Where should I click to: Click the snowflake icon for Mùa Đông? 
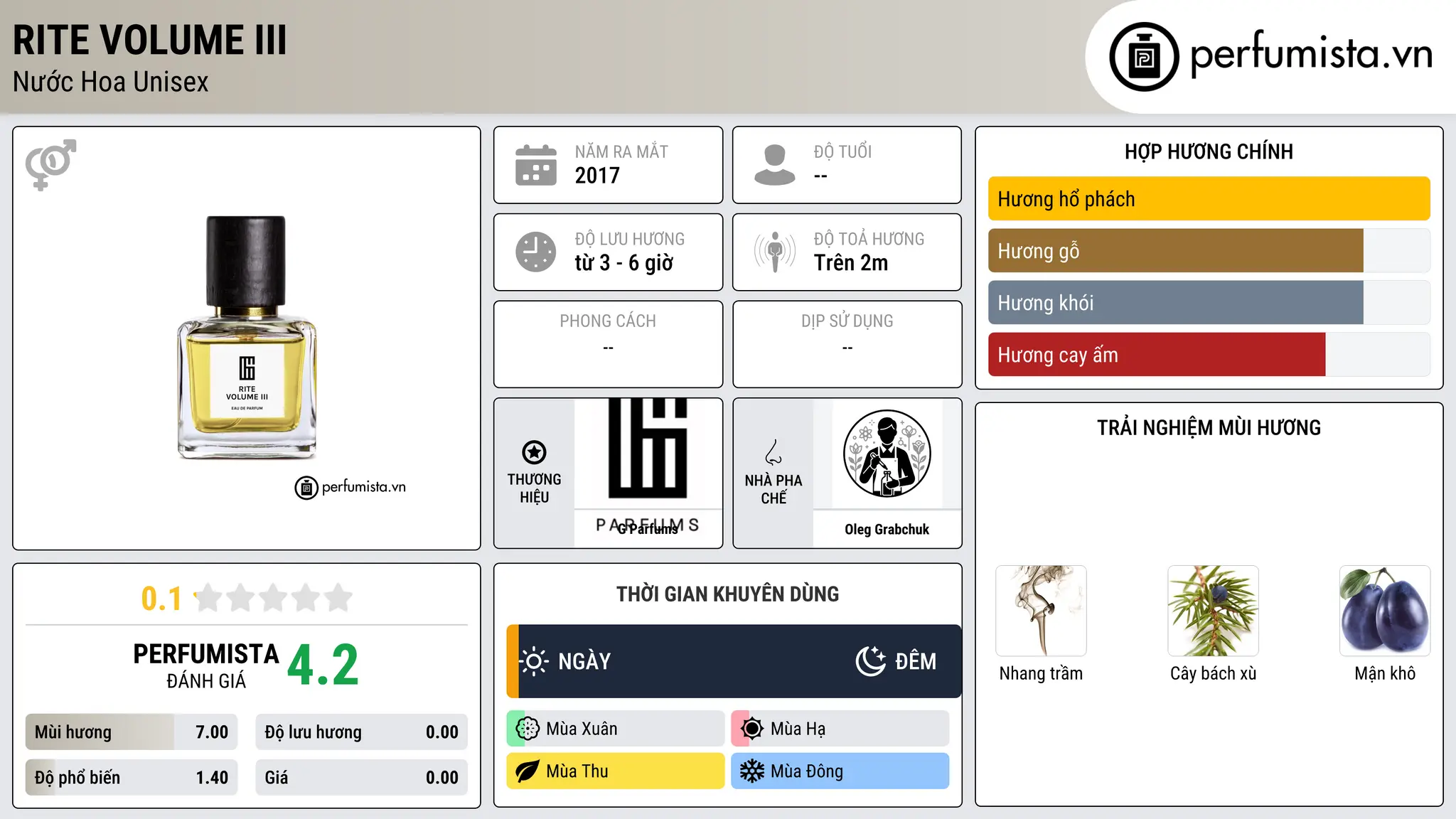pos(752,771)
